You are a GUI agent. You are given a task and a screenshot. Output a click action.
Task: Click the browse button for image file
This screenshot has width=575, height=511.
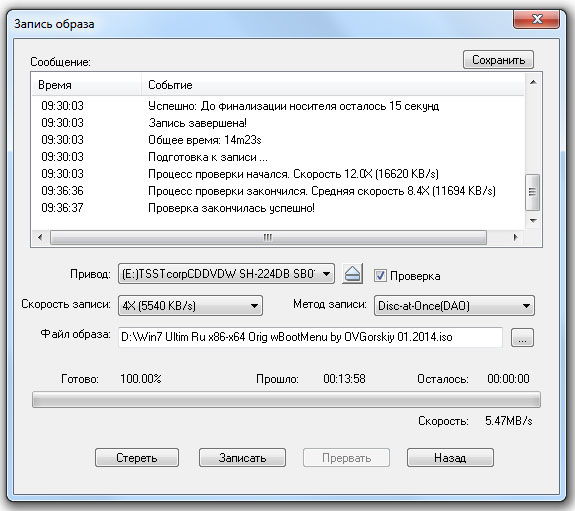tap(522, 337)
